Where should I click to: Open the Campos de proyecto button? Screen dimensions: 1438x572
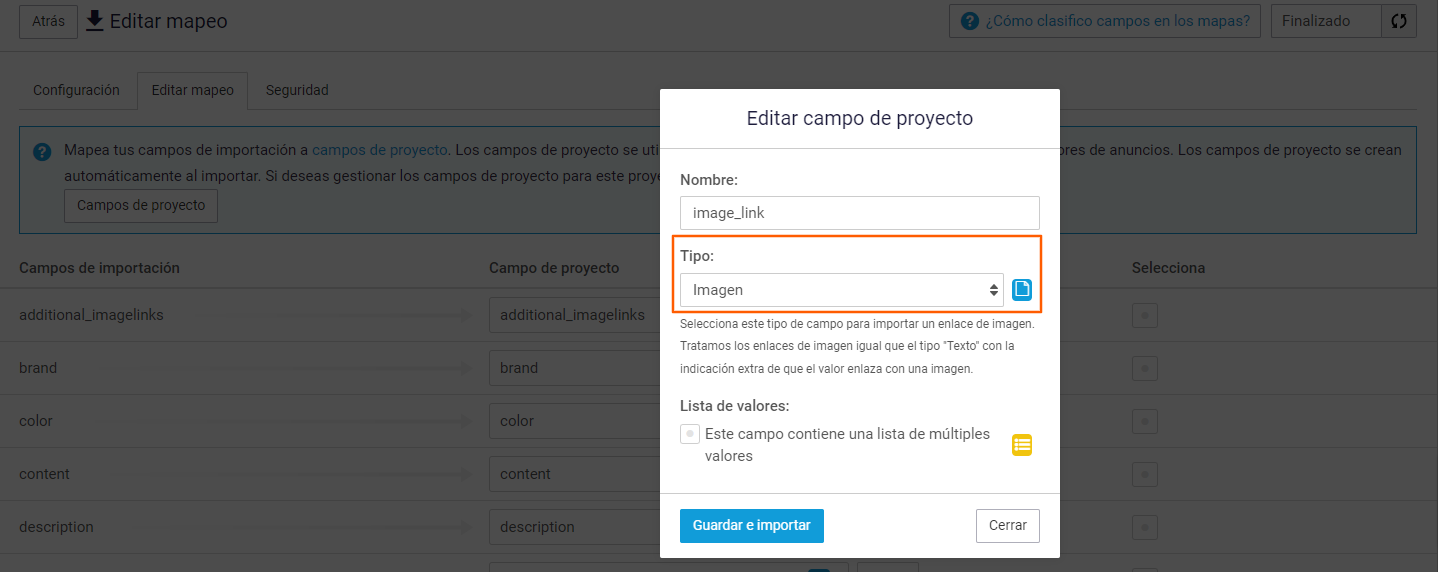[141, 205]
